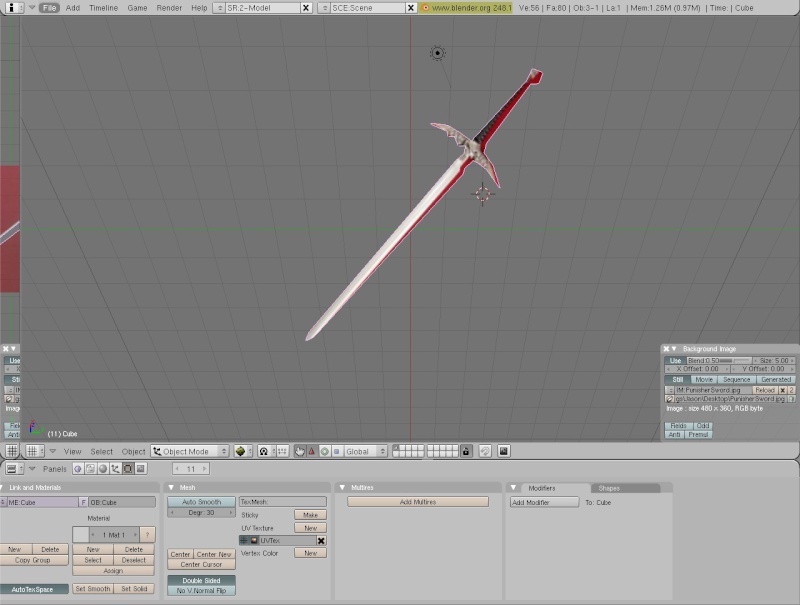The width and height of the screenshot is (800, 605).
Task: Click Add Modifier button
Action: (x=544, y=502)
